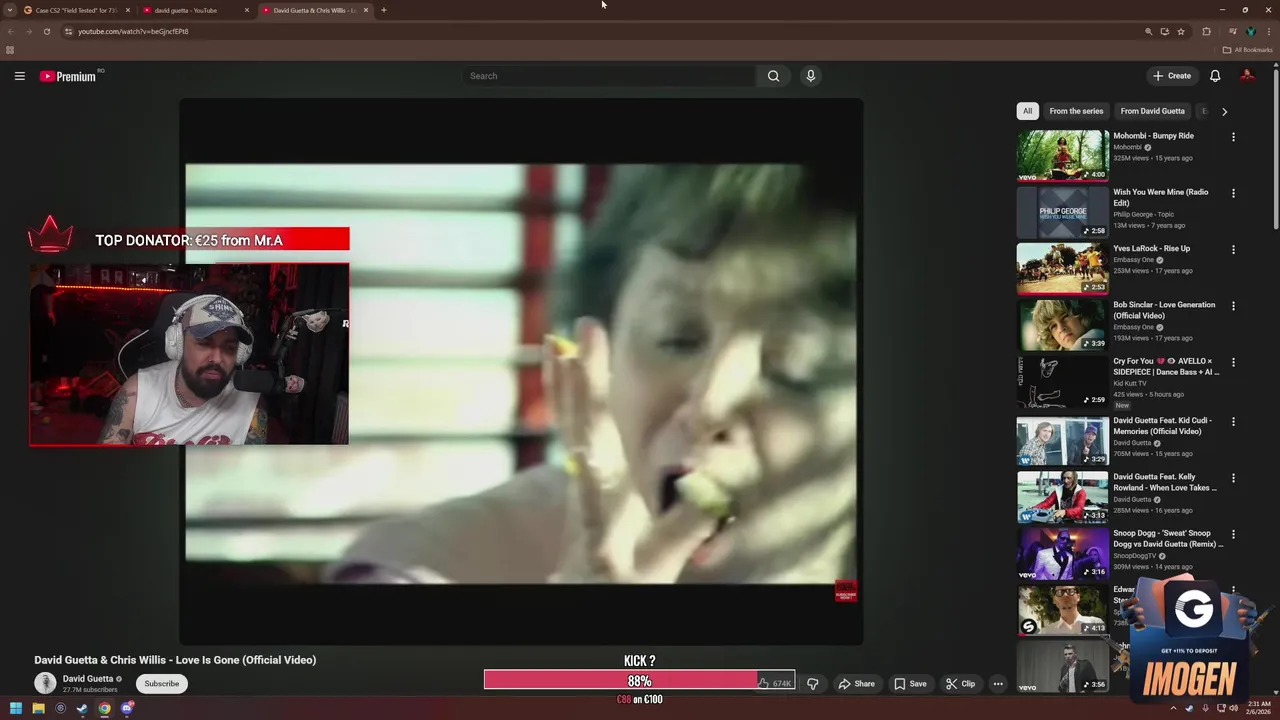This screenshot has height=720, width=1280.
Task: Open Chrome three-dot menu
Action: coord(1268,31)
